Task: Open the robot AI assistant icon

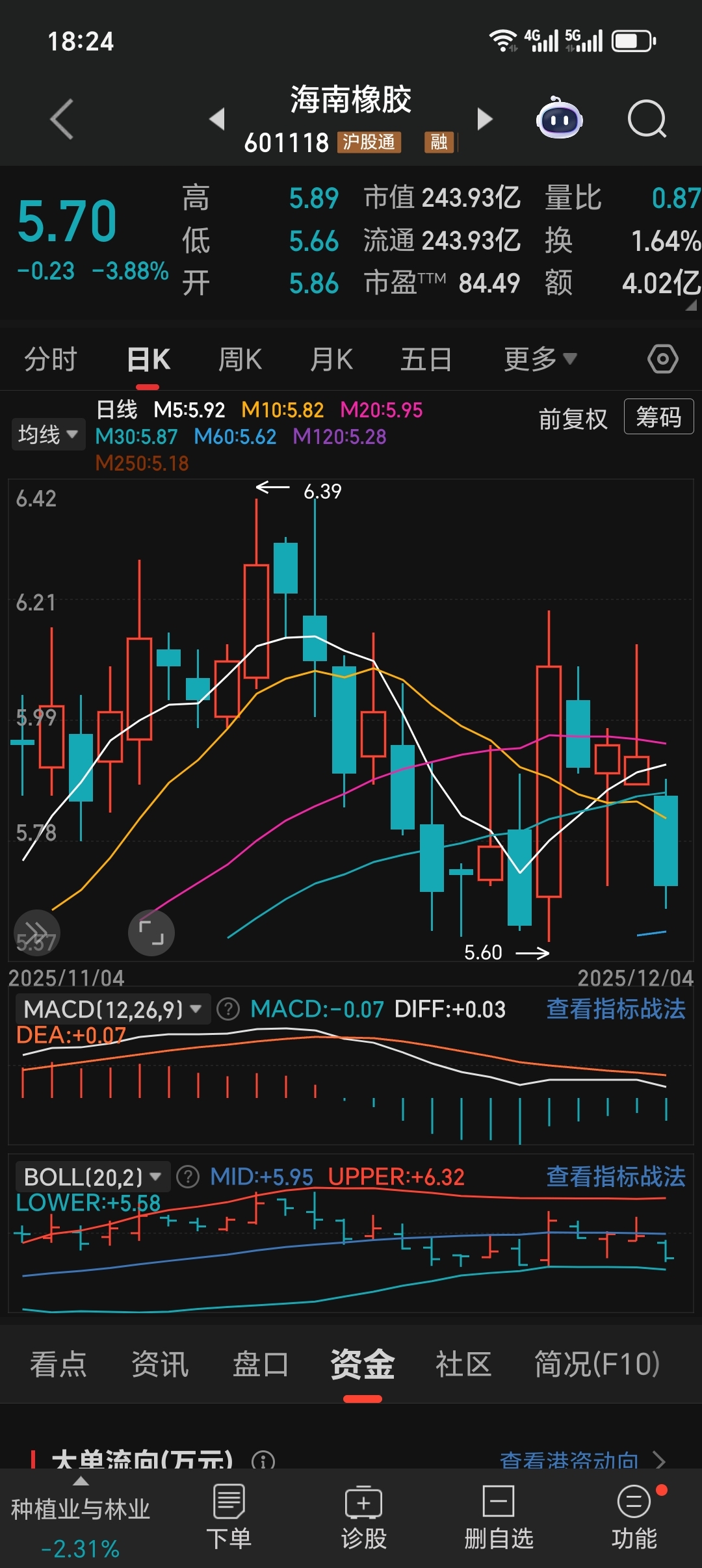Action: 559,118
